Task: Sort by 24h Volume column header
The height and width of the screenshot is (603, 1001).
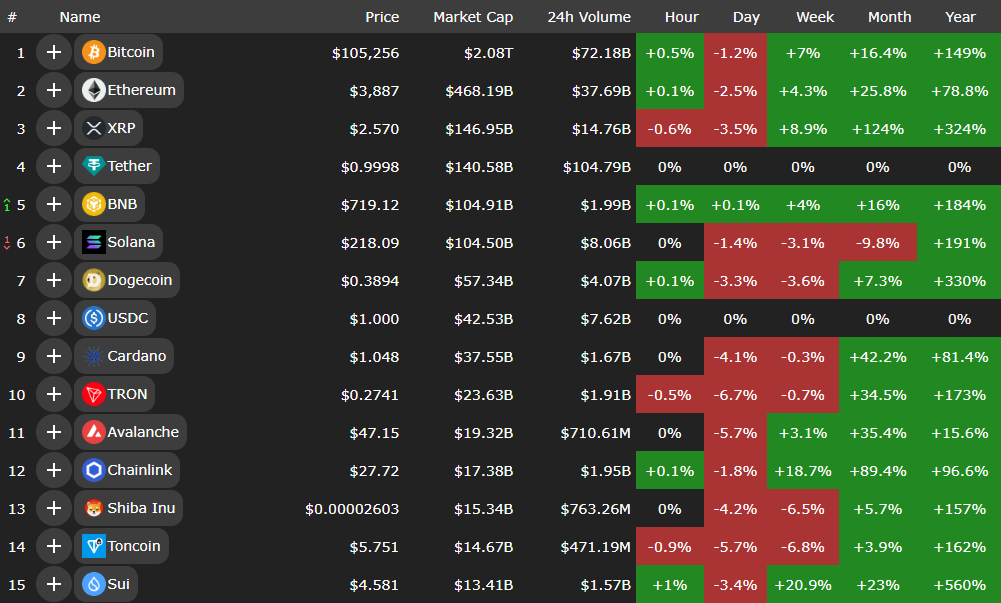Action: point(589,17)
